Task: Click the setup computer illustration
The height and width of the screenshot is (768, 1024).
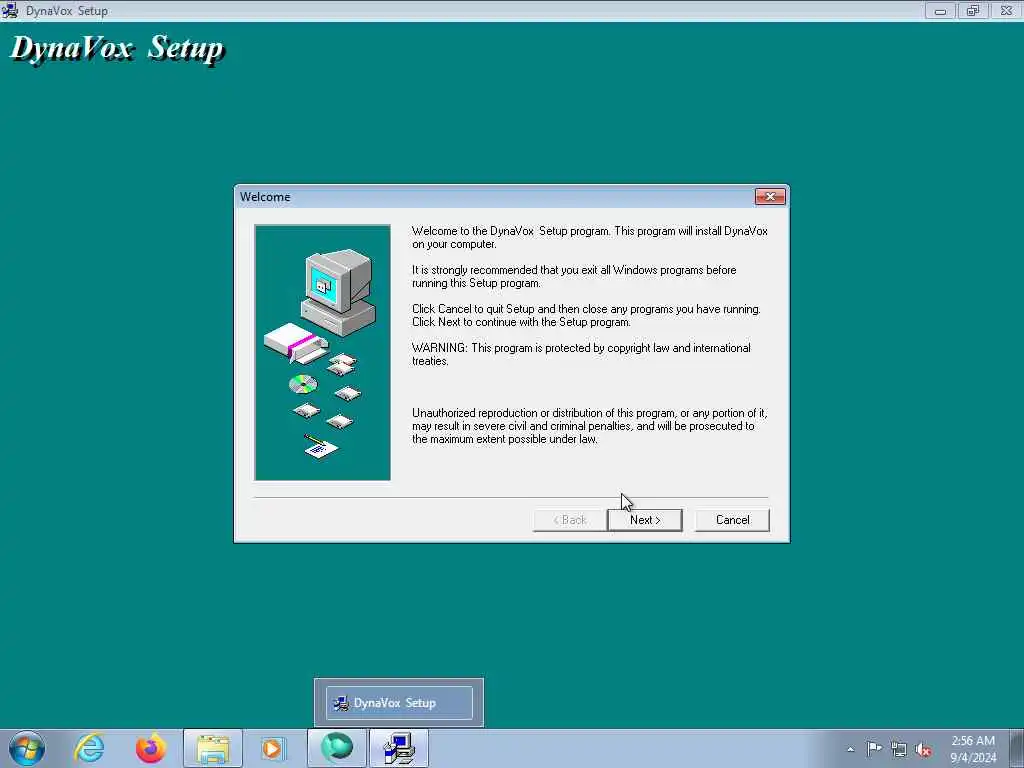Action: (323, 353)
